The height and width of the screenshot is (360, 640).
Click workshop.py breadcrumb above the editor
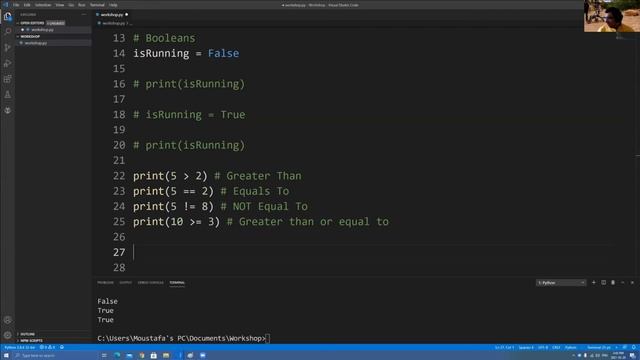113,23
